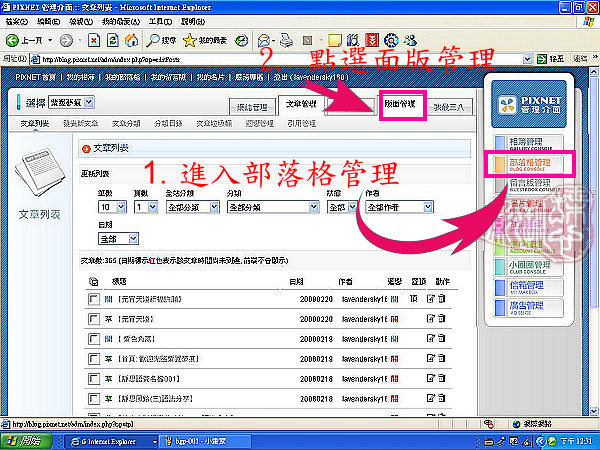Image resolution: width=600 pixels, height=450 pixels.
Task: Tick the checkbox for 紫色角落 article
Action: click(x=93, y=339)
